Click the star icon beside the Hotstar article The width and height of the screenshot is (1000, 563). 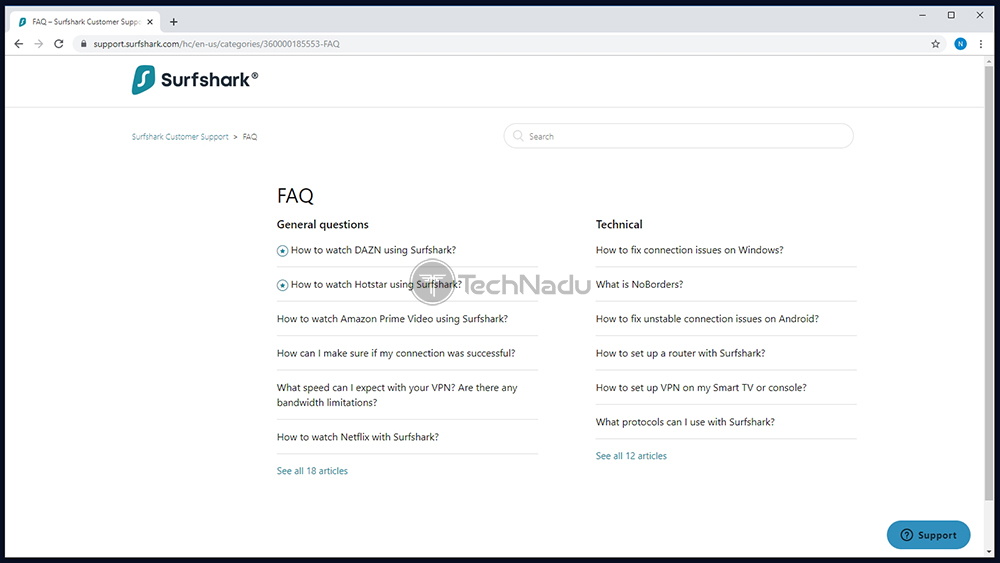[282, 285]
